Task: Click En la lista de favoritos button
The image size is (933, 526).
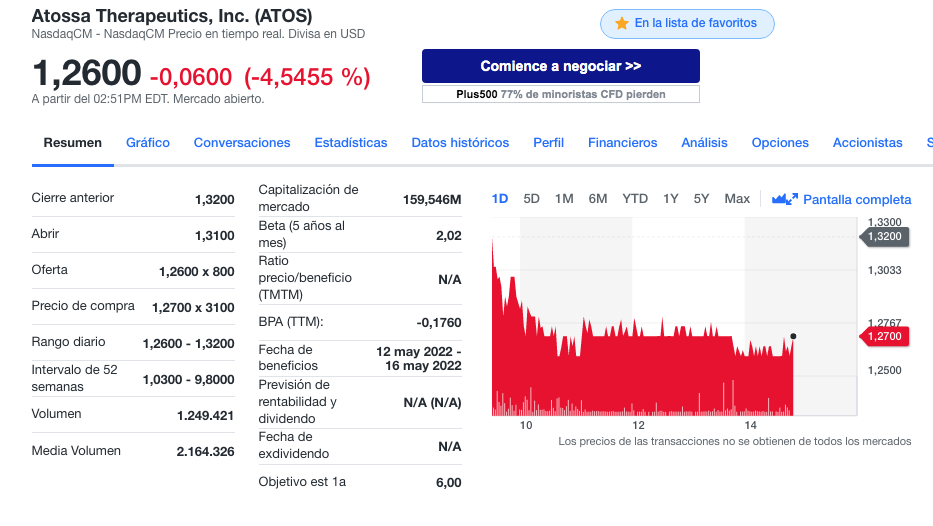Action: [687, 24]
